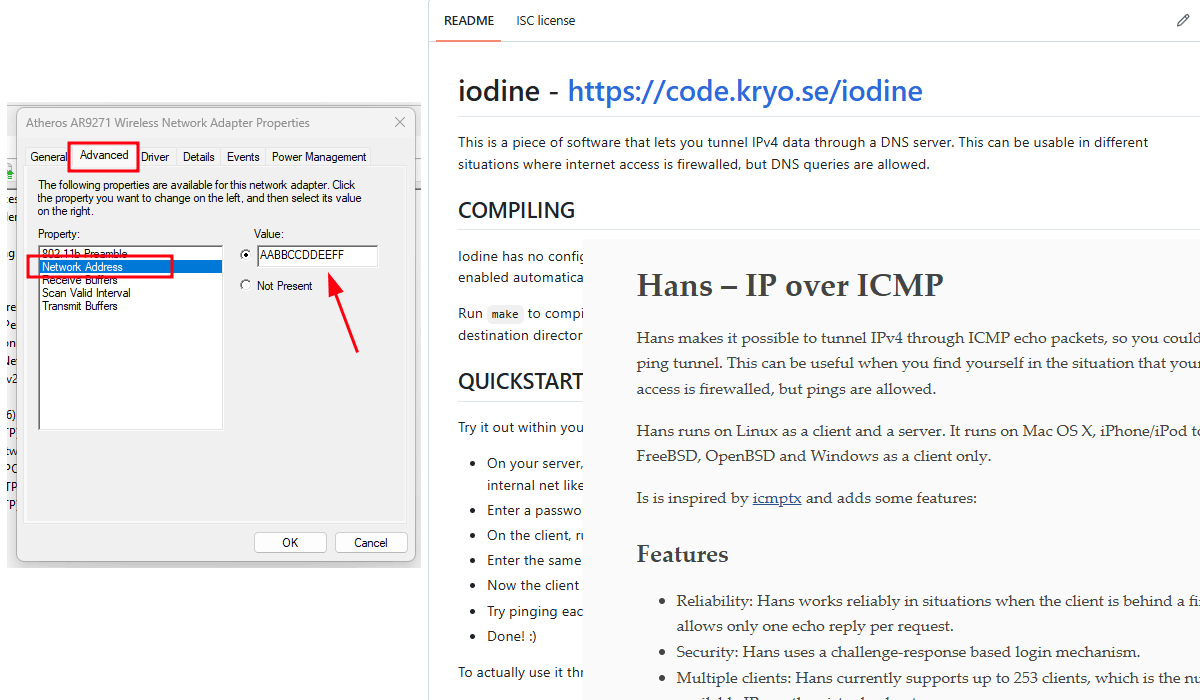The width and height of the screenshot is (1200, 700).
Task: Click the Features heading in Hans page
Action: pyautogui.click(x=683, y=554)
